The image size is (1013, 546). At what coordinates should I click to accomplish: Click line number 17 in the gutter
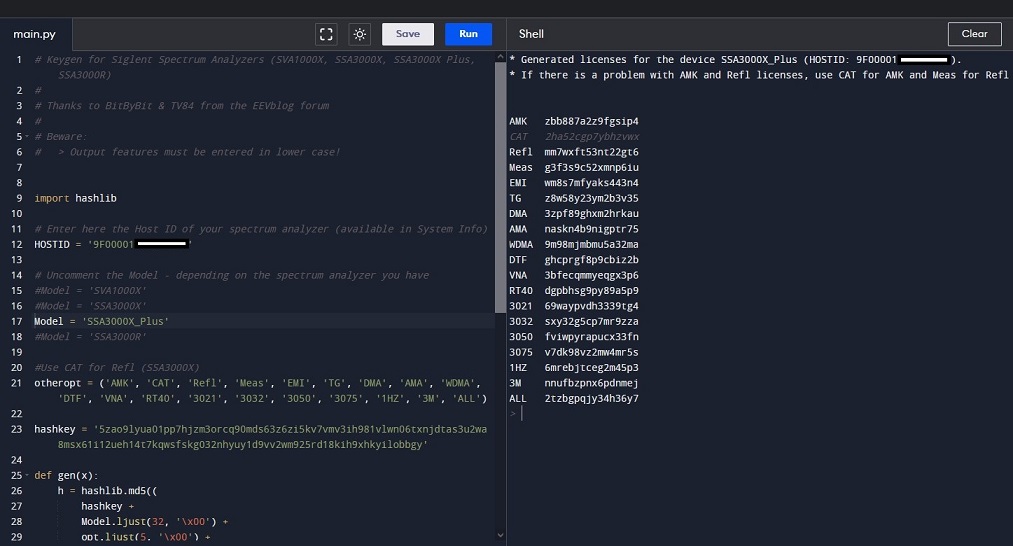click(17, 321)
